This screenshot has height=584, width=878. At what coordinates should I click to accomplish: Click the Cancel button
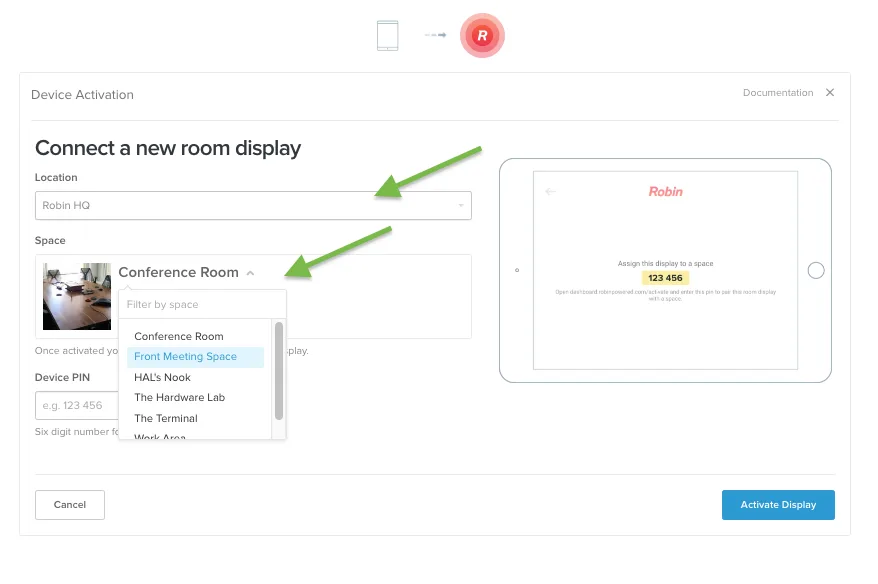pos(69,504)
